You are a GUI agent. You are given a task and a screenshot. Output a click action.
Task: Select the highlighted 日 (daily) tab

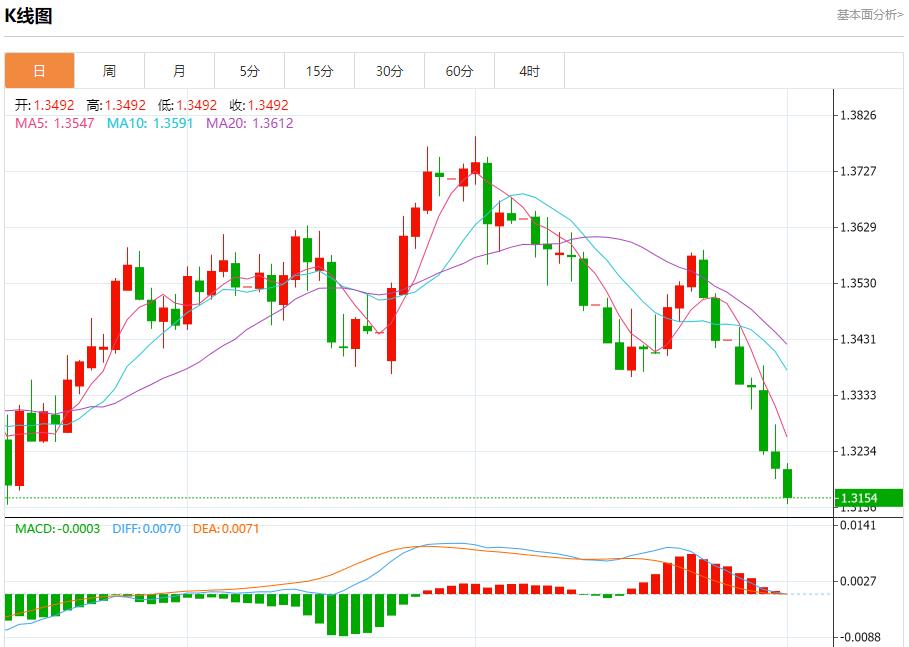(40, 70)
